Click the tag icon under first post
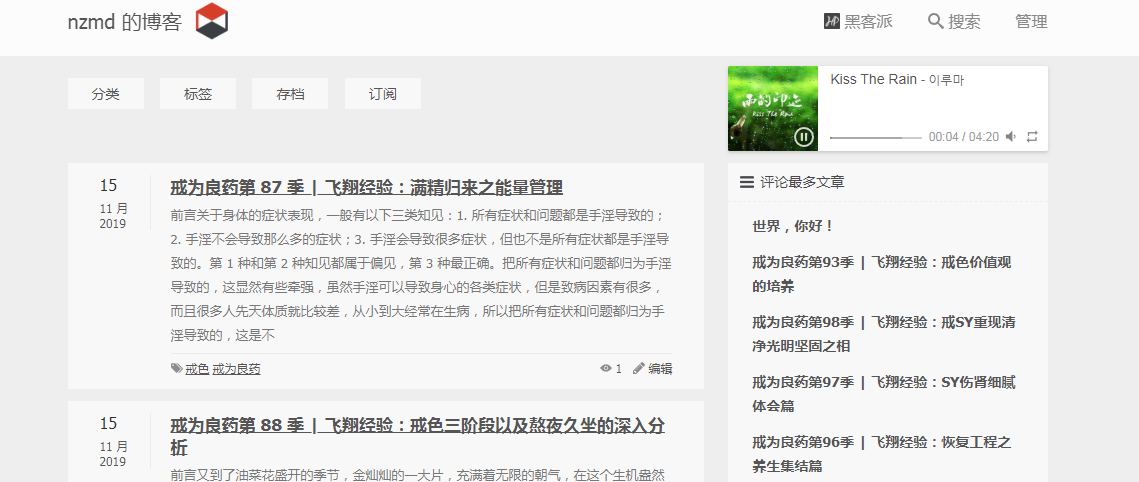1139x482 pixels. [177, 368]
